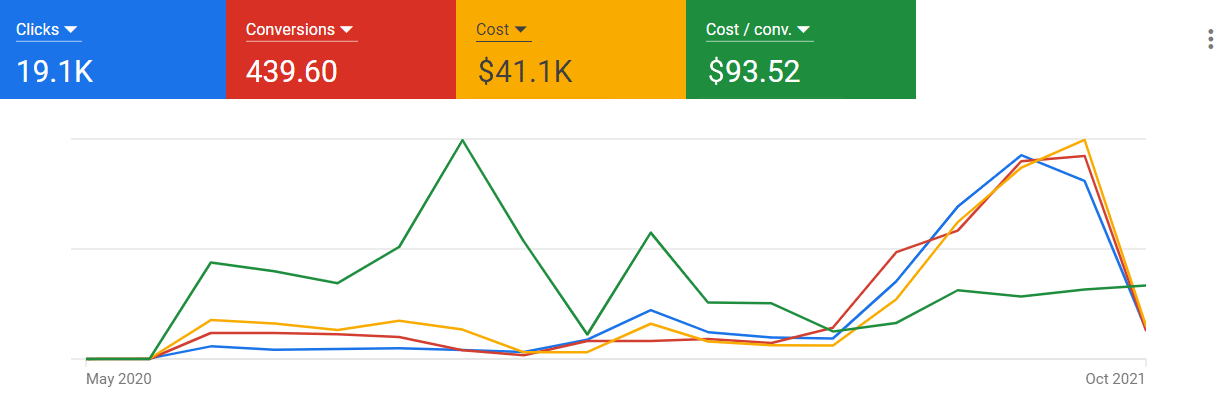Click the Cost / conv. label text
This screenshot has height=405, width=1231.
(x=749, y=30)
